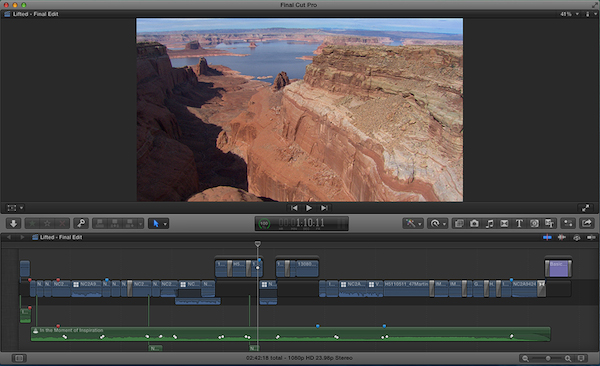Toggle the Inspector panel

click(x=568, y=223)
